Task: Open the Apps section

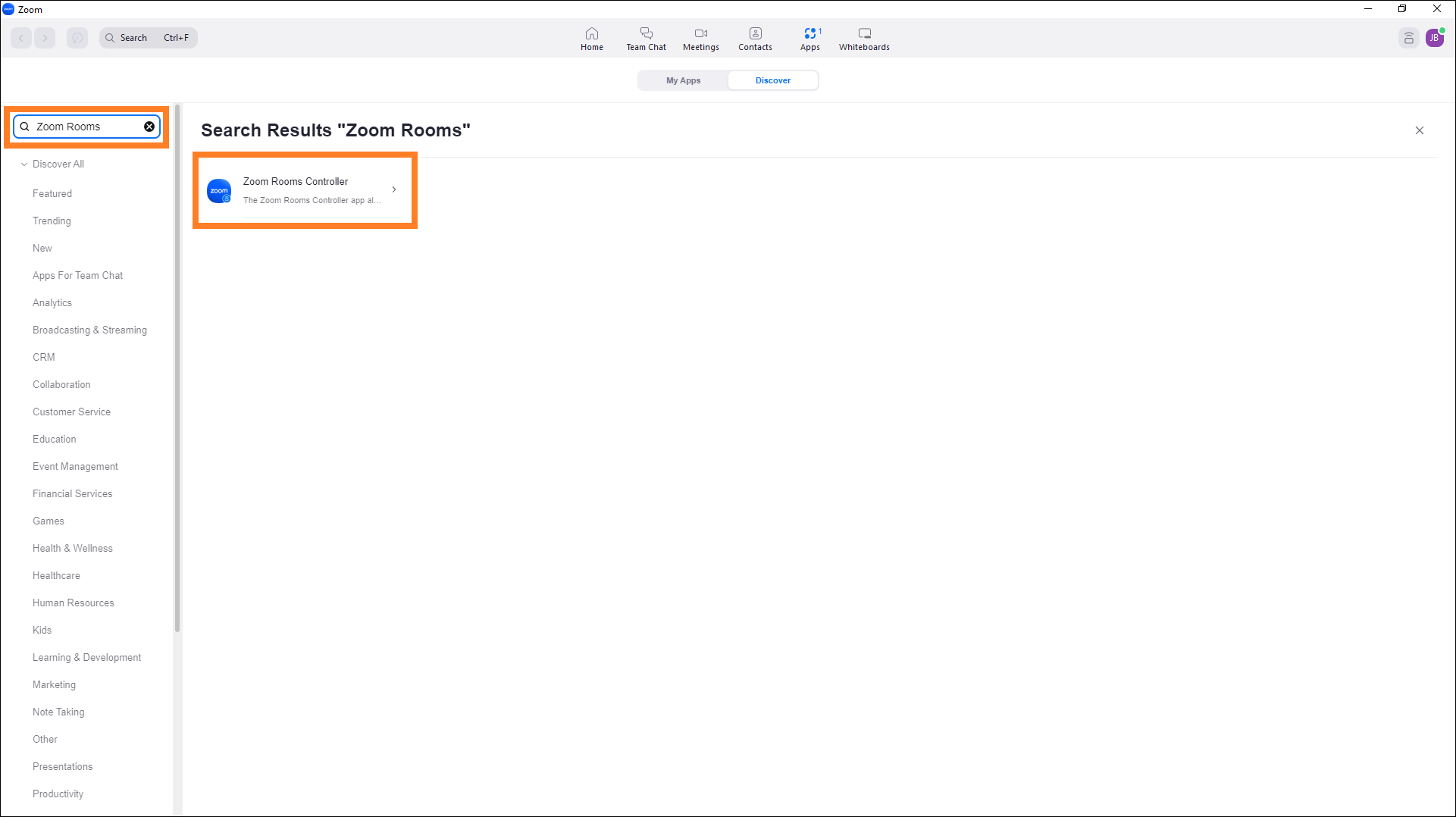Action: click(x=809, y=39)
